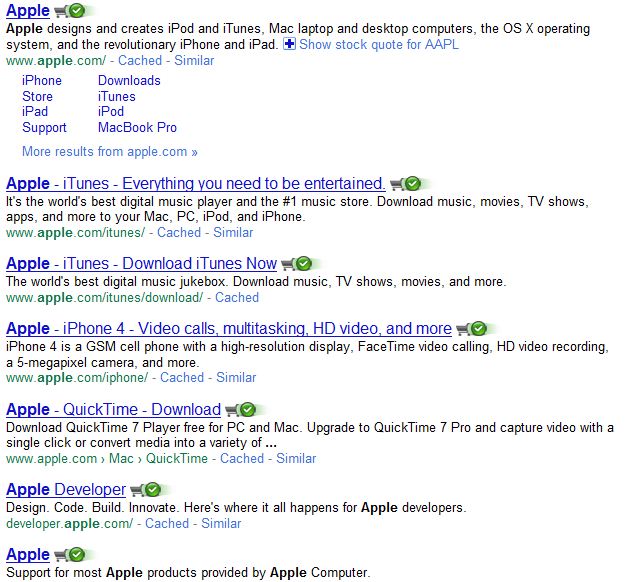Go to the iPhone sitelink
Image resolution: width=630 pixels, height=582 pixels.
tap(42, 81)
